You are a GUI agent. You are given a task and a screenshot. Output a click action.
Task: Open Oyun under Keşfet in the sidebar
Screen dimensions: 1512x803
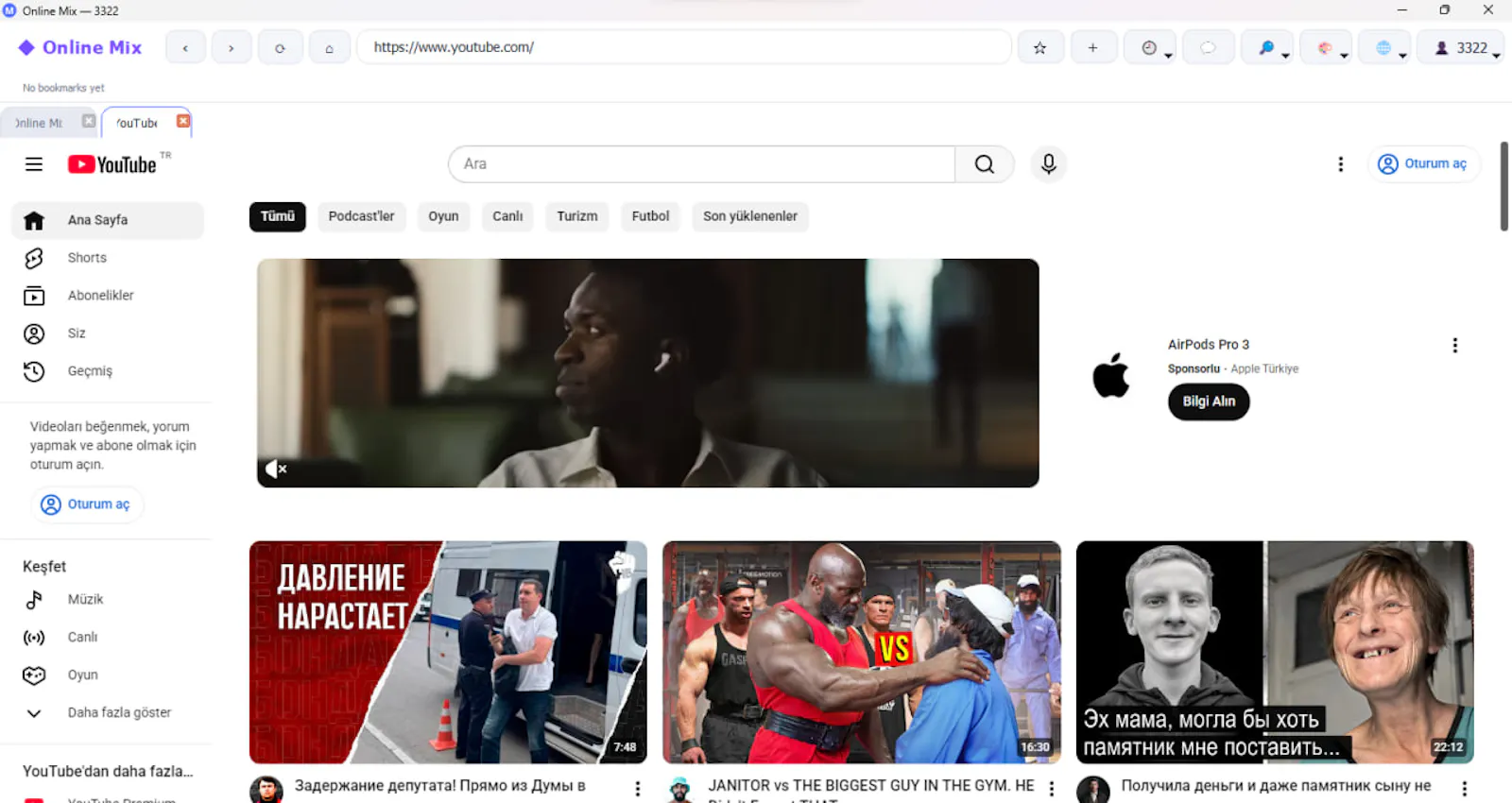click(x=108, y=675)
